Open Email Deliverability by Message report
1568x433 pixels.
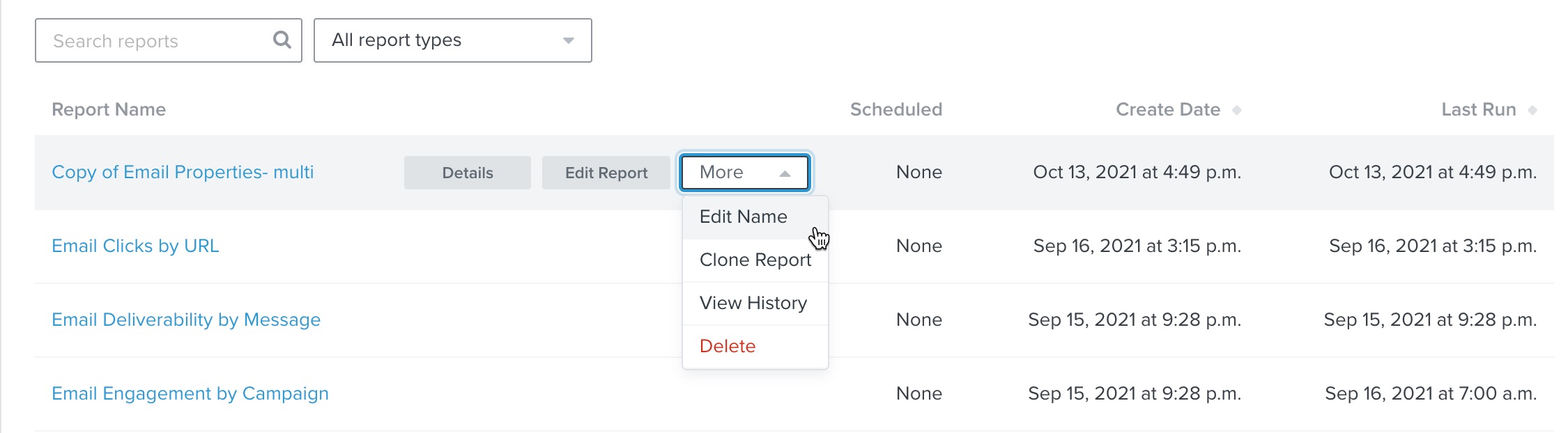pos(186,320)
